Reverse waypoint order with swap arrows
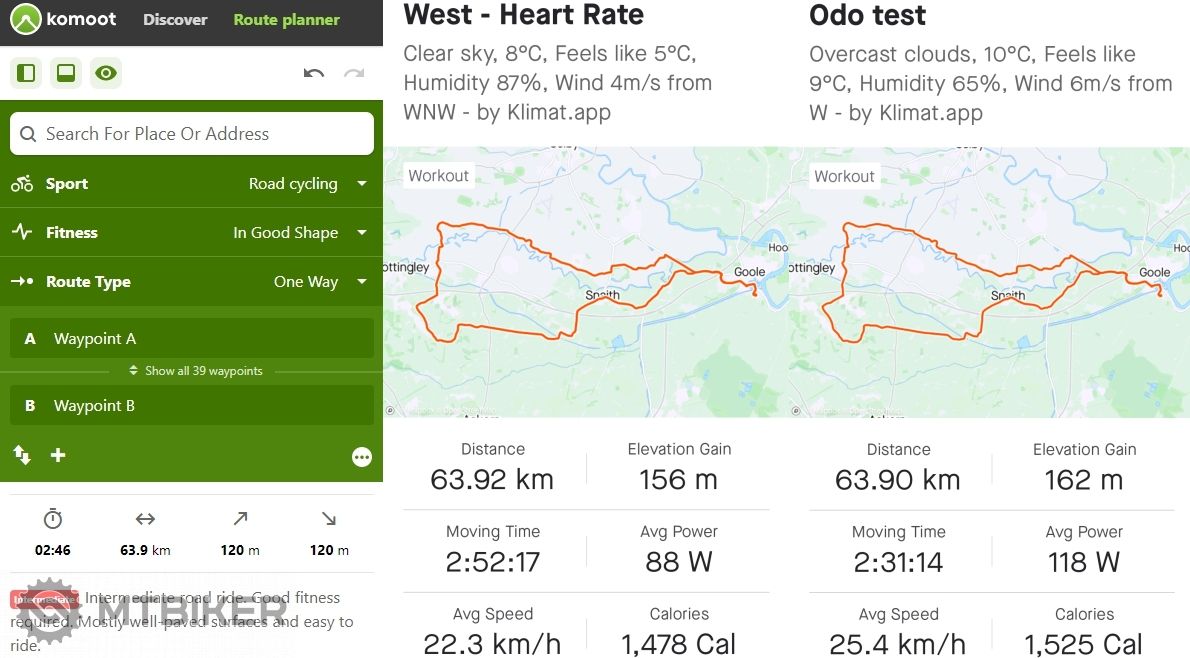Screen dimensions: 1190x658 22,455
